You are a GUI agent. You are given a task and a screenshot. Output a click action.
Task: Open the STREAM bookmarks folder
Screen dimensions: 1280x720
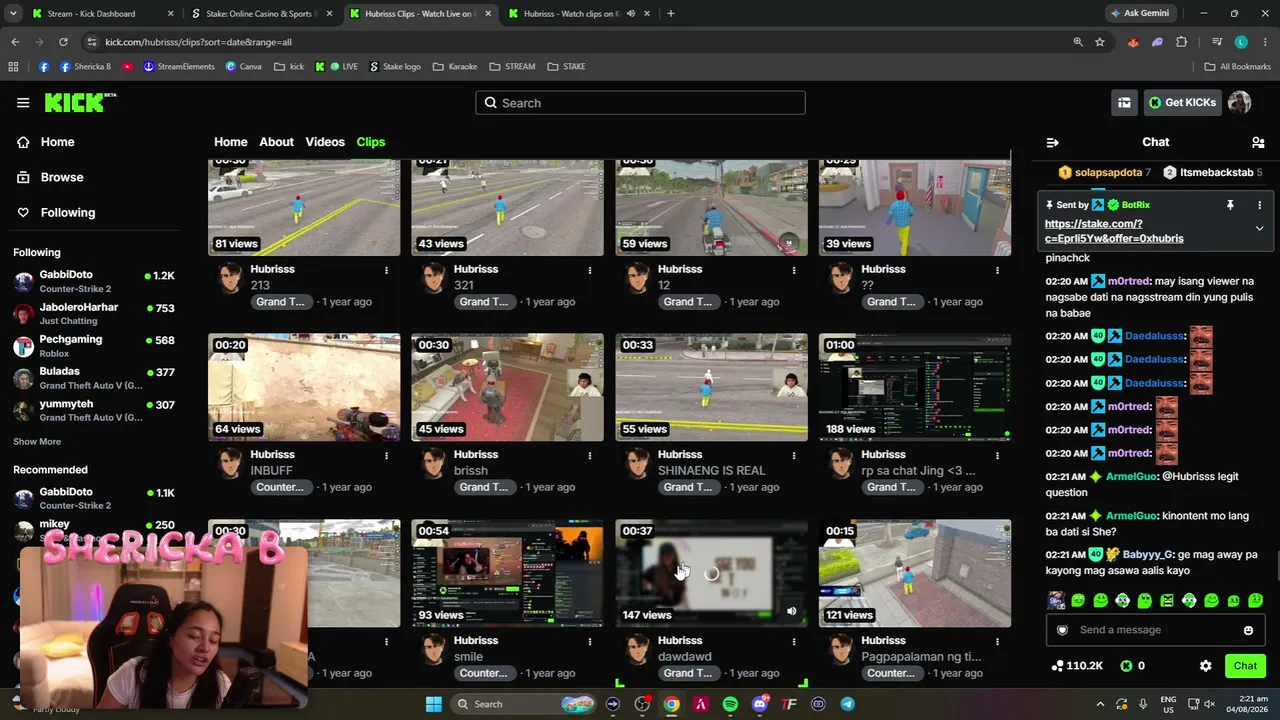tap(512, 67)
